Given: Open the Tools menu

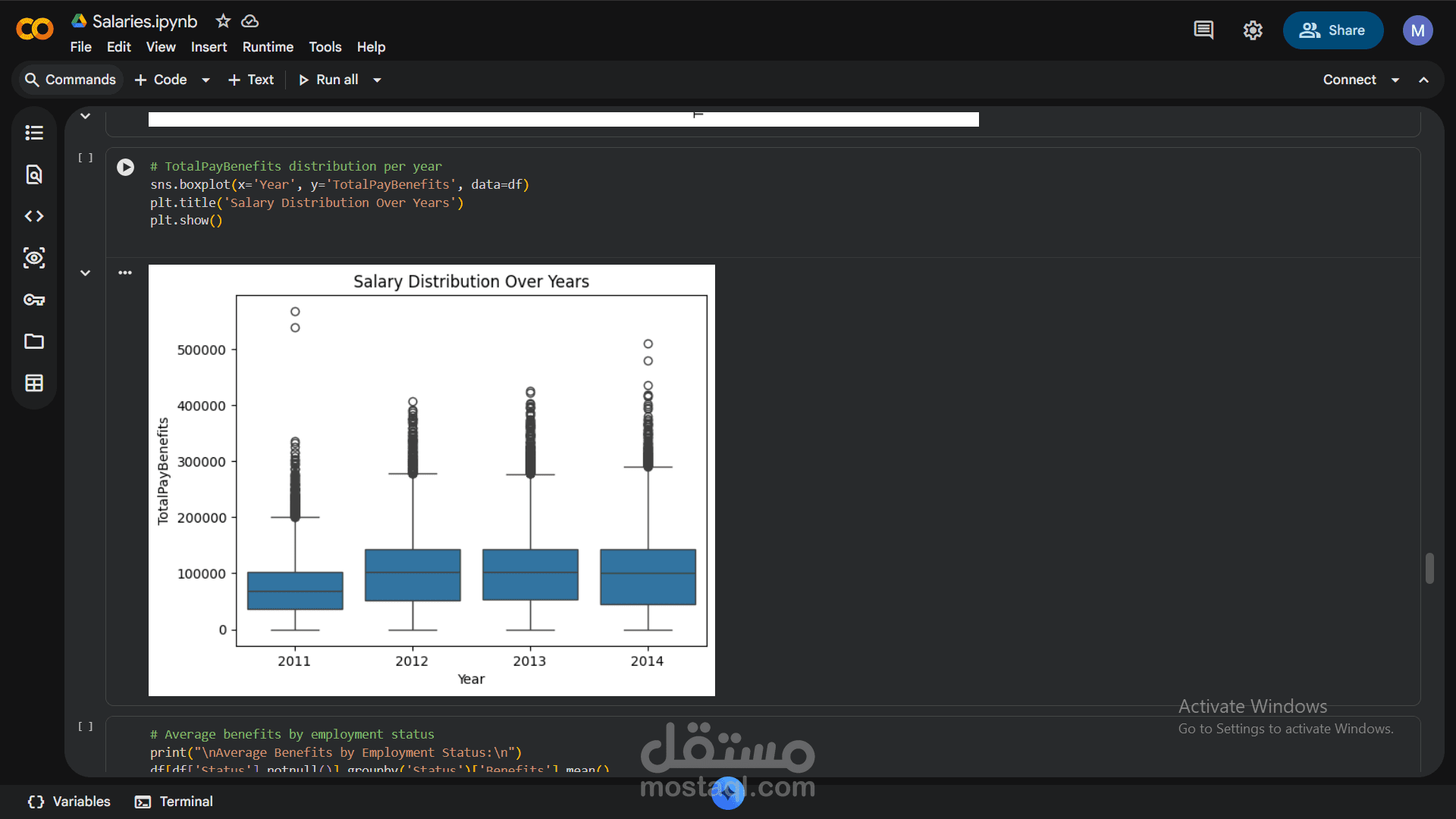Looking at the screenshot, I should (325, 47).
